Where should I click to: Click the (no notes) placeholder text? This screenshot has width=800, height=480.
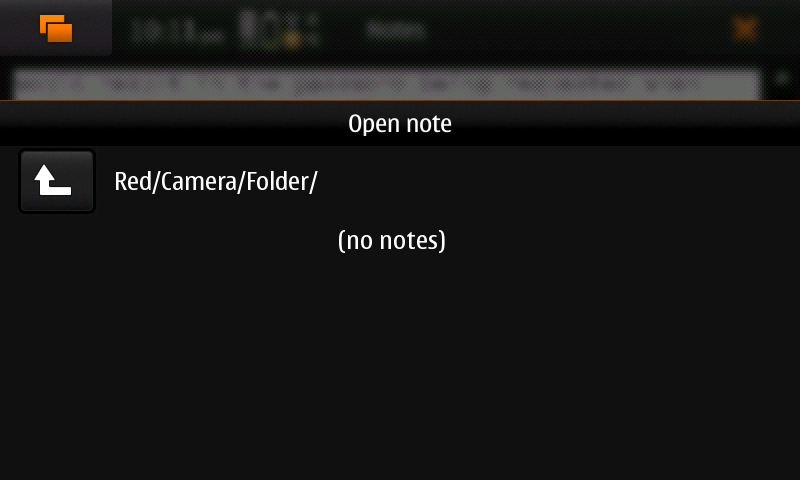pos(392,240)
